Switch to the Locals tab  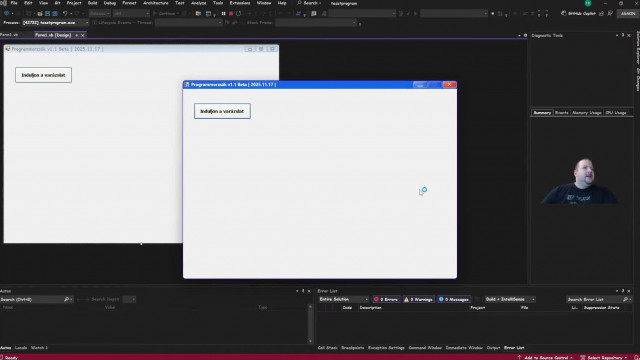pos(21,348)
